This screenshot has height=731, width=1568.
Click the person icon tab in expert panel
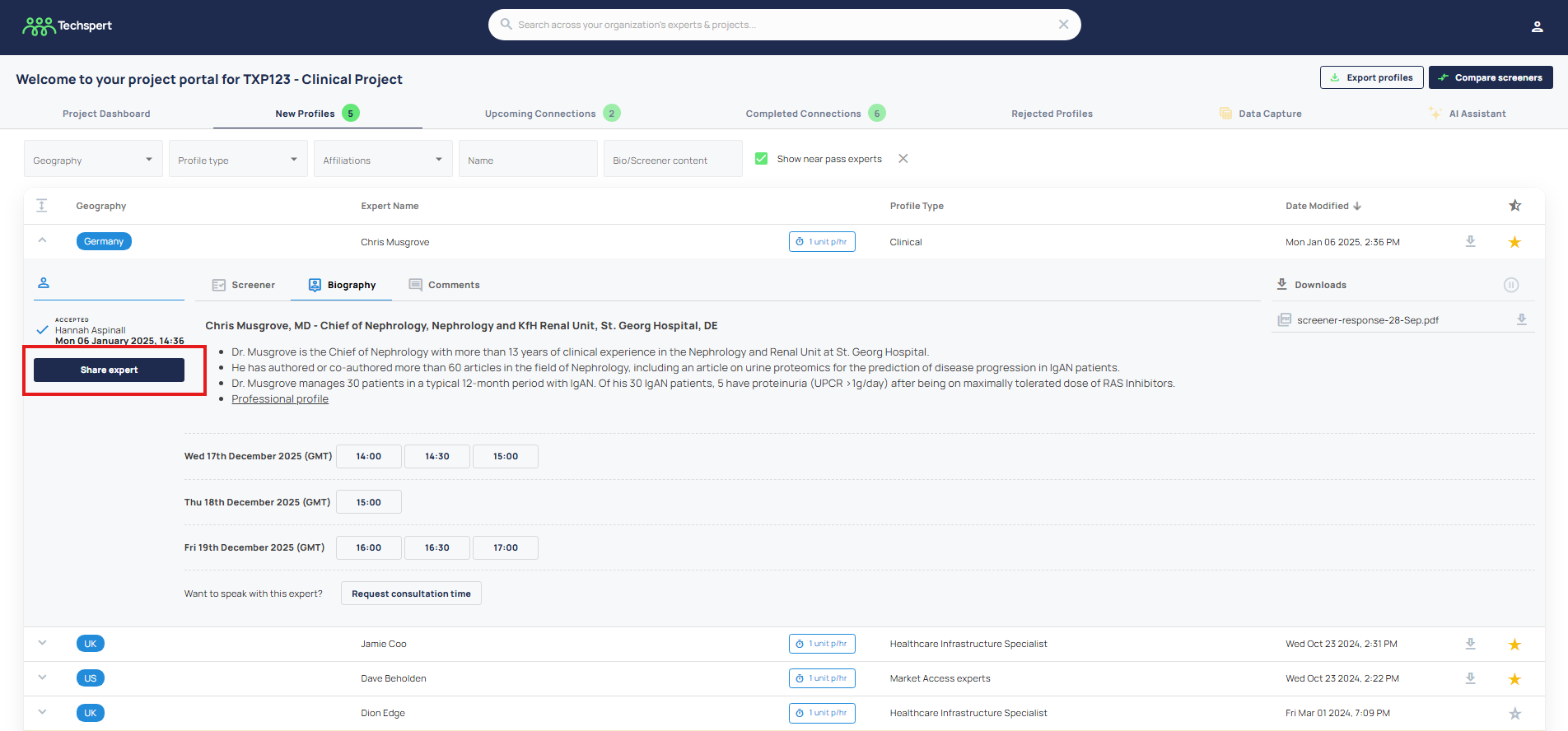click(x=44, y=283)
